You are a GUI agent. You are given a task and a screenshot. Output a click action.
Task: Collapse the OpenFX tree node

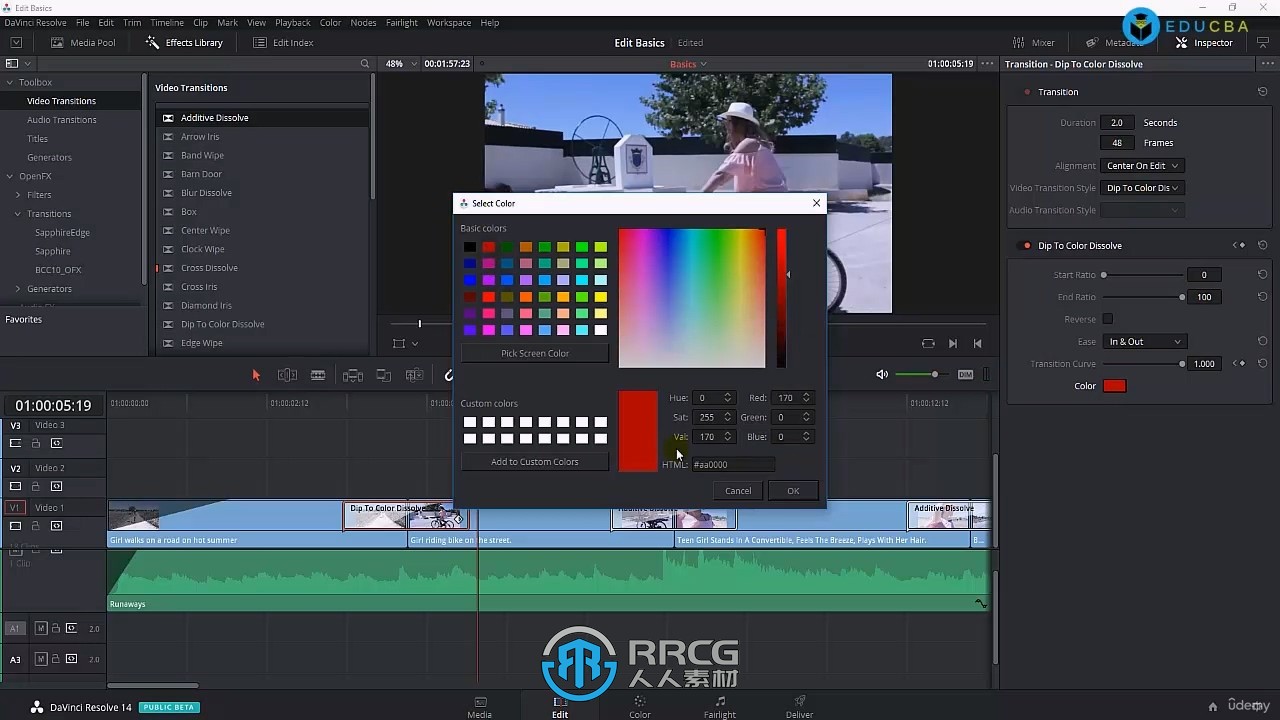[x=10, y=176]
